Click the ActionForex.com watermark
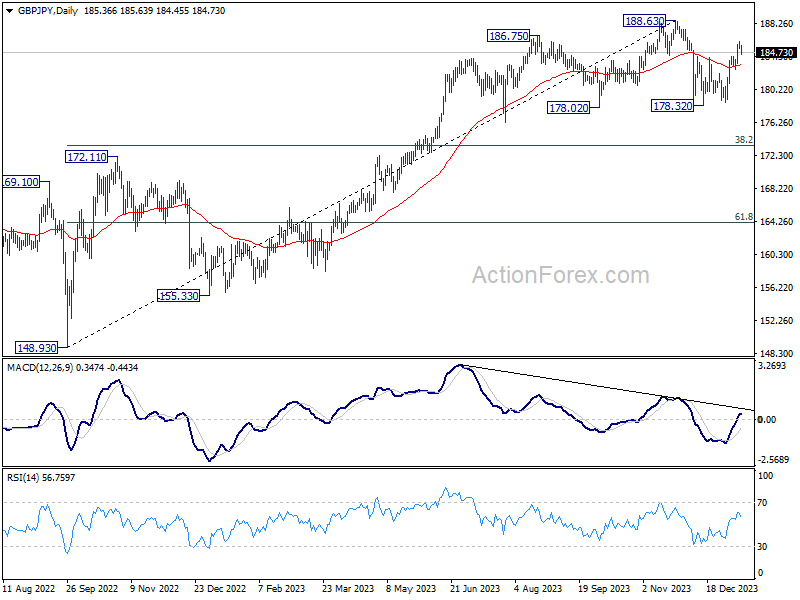 560,275
